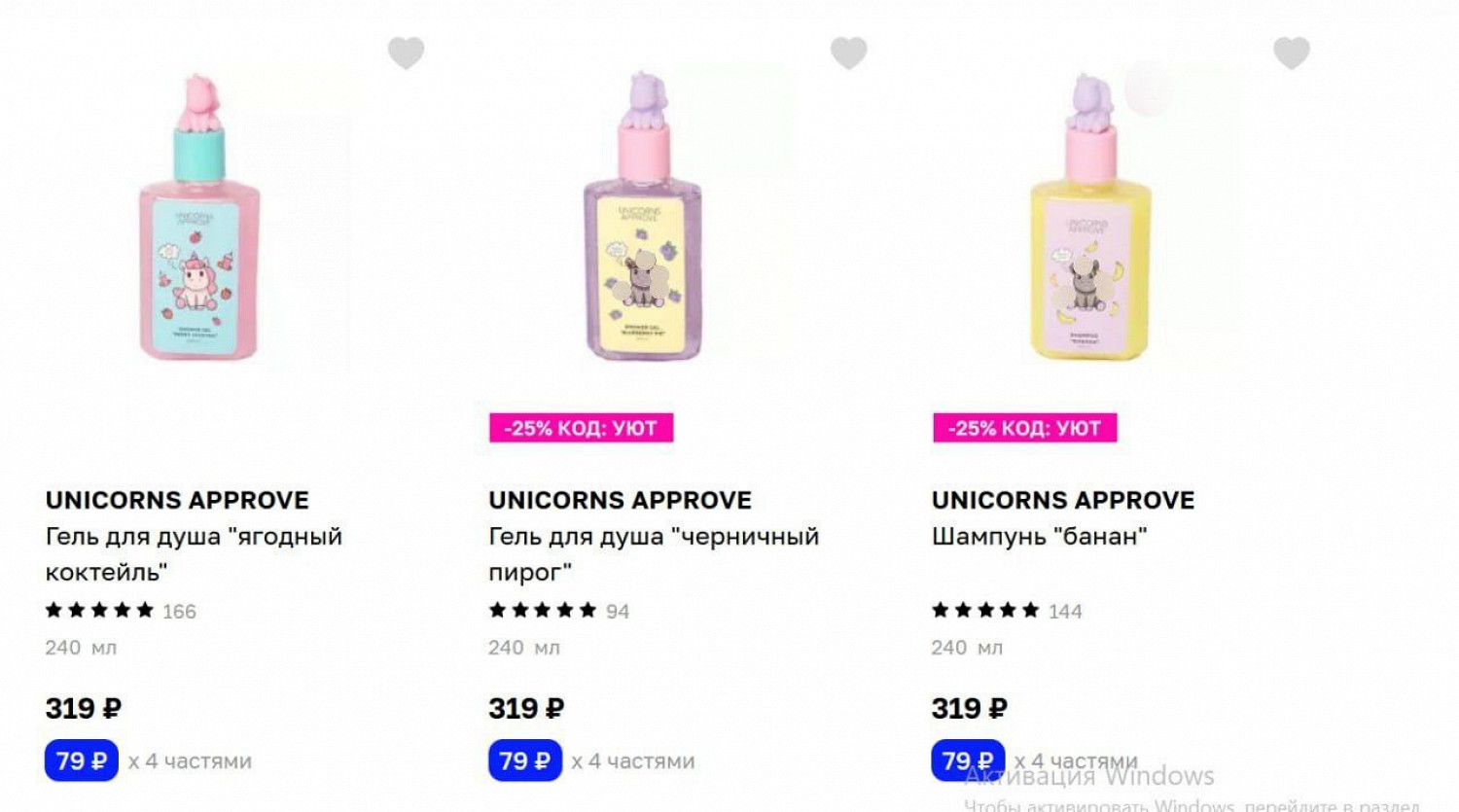This screenshot has width=1459, height=812.
Task: Add the blueberry pie shower gel to favorites
Action: pos(848,53)
